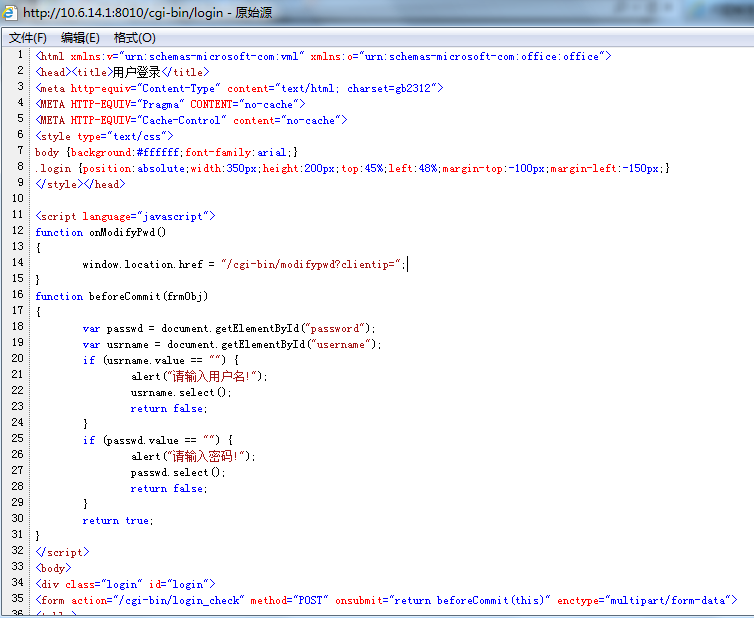Click line number 1 in the gutter

(x=22, y=56)
